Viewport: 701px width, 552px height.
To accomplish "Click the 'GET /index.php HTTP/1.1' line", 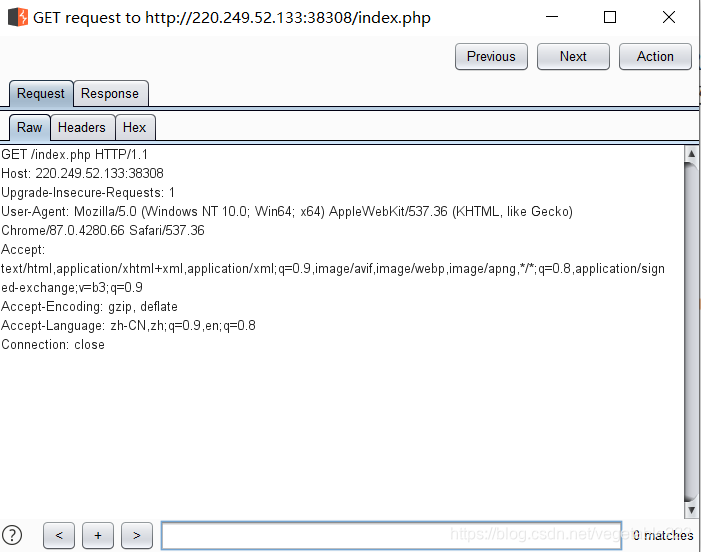I will [74, 155].
